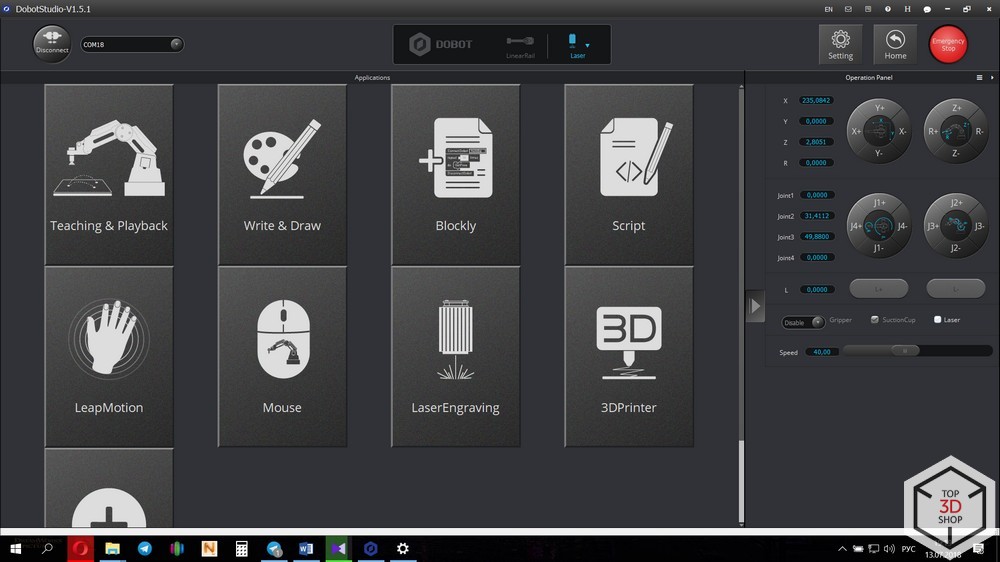The image size is (1000, 562).
Task: Open Word from taskbar
Action: click(306, 549)
